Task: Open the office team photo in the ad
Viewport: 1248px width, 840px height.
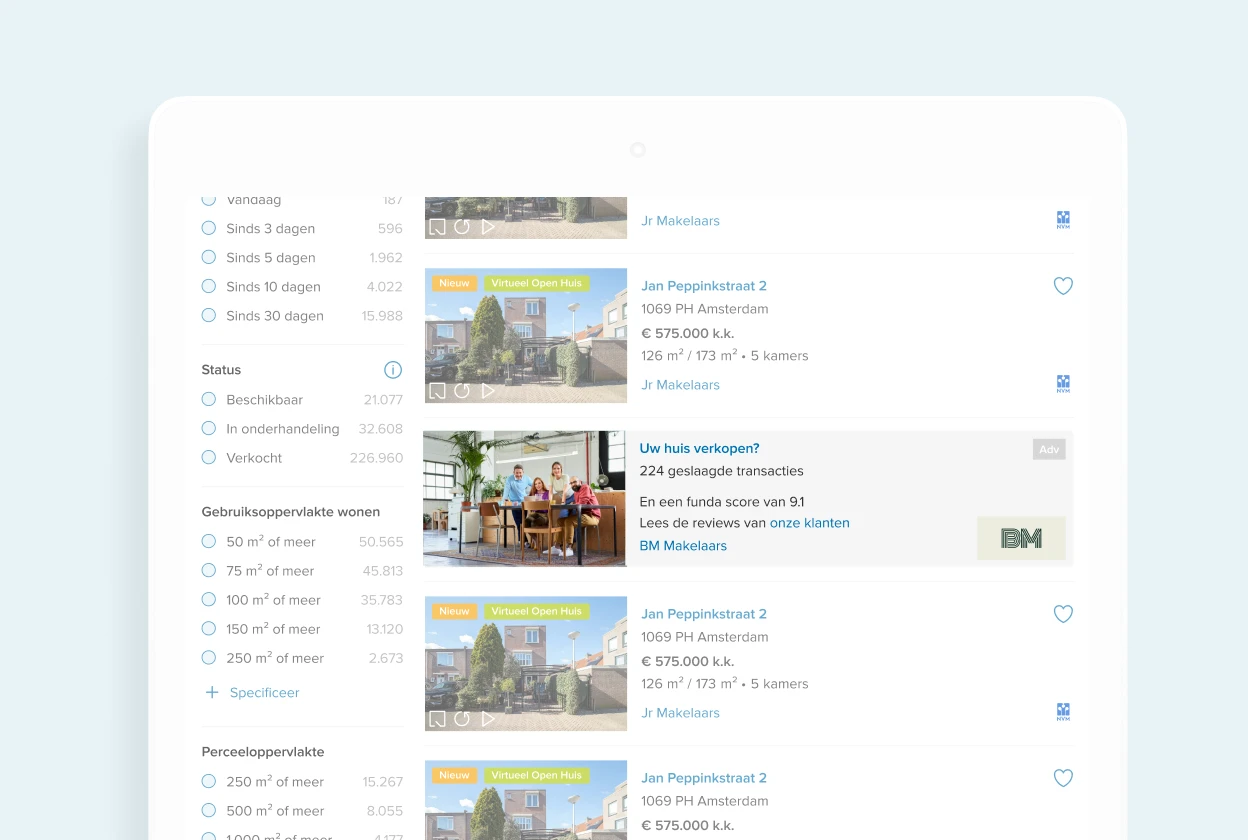Action: coord(525,498)
